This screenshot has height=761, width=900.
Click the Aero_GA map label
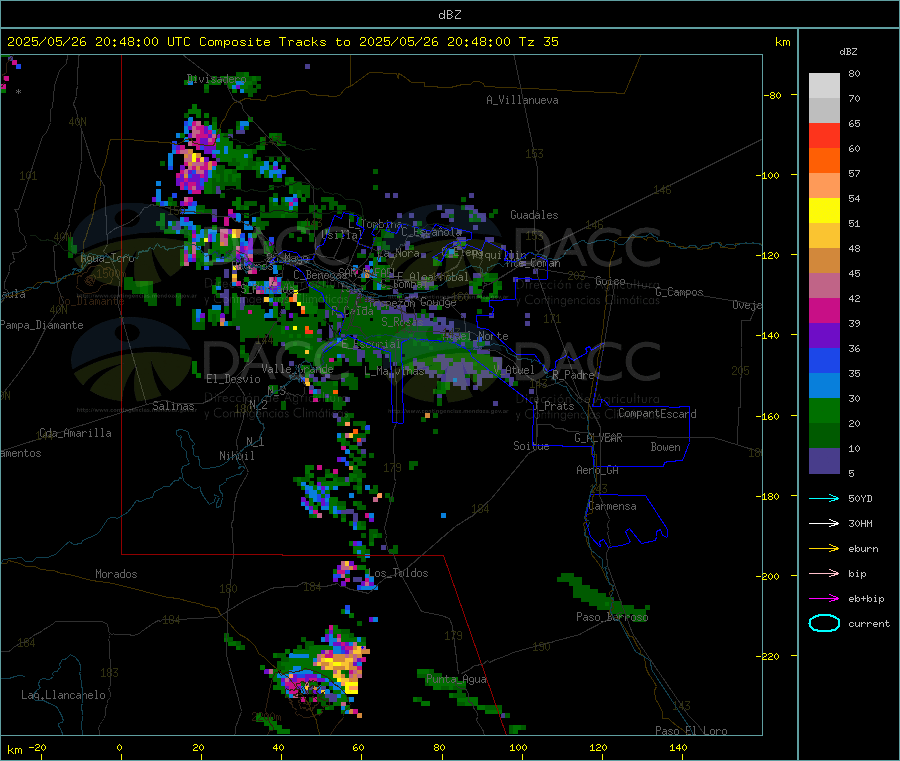(x=598, y=471)
